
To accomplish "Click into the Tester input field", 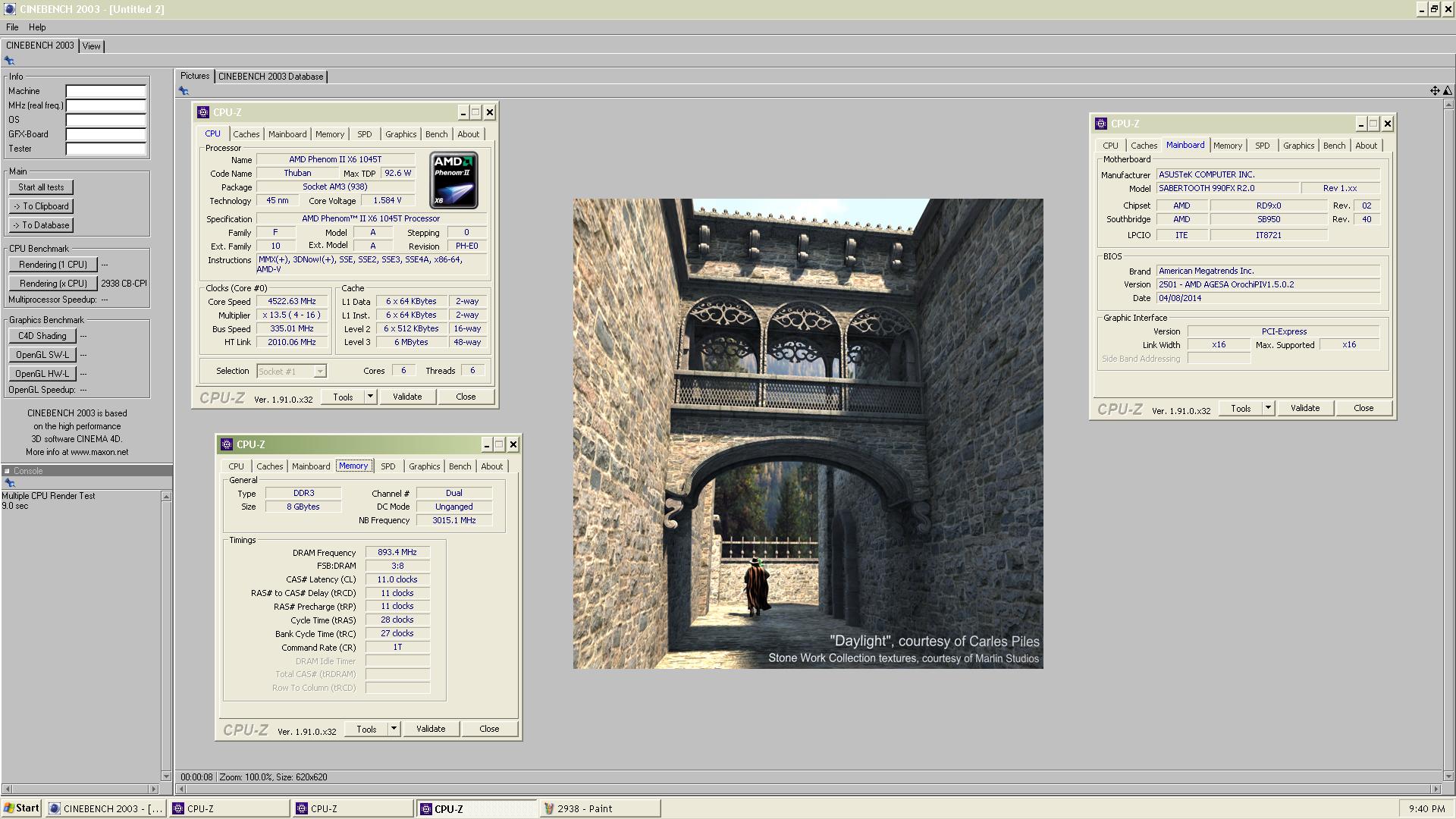I will 105,149.
